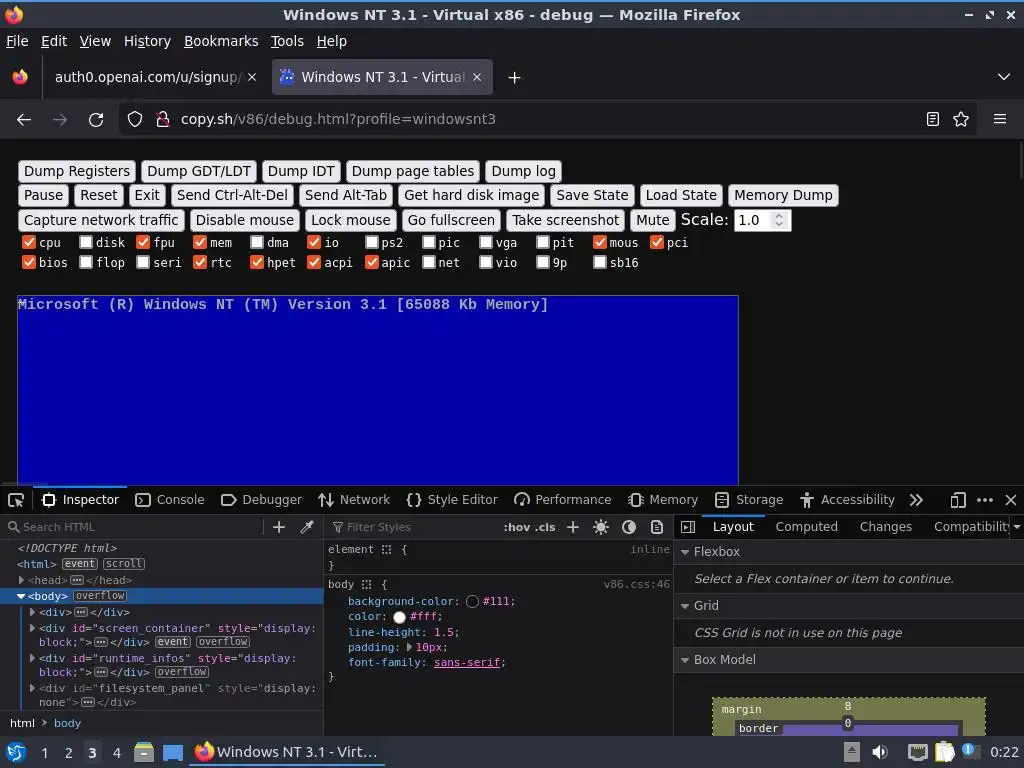Click the Dump Registers button

pos(77,171)
